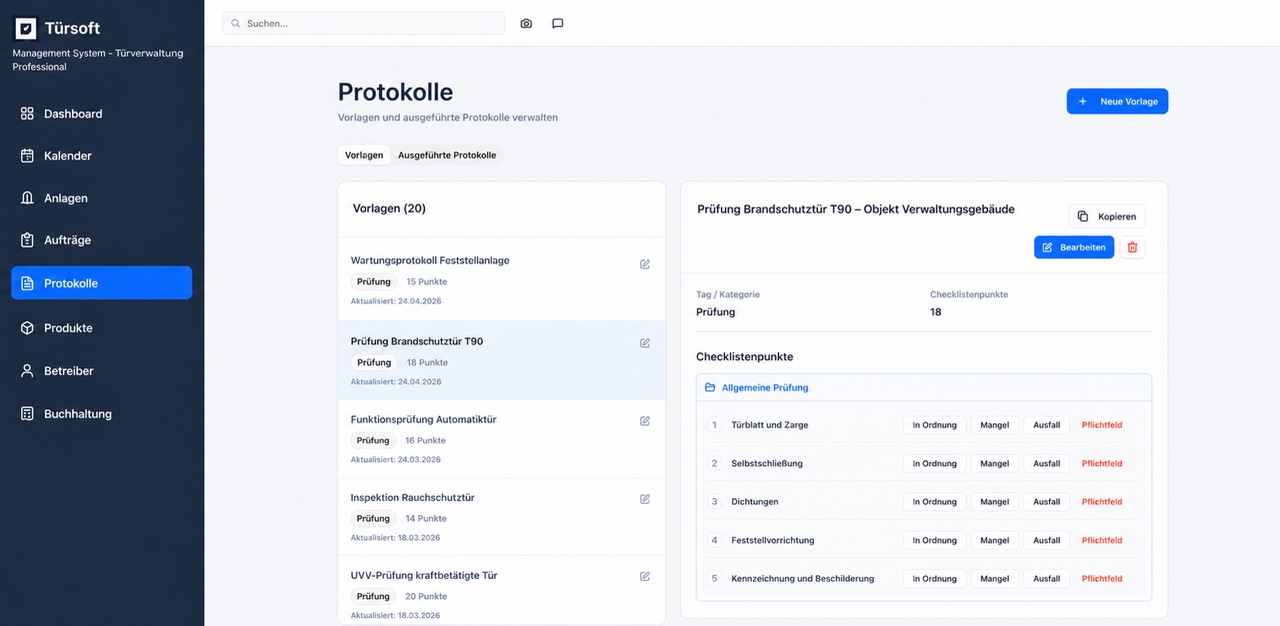Screen dimensions: 1280x626
Task: Open the chat message icon
Action: point(558,23)
